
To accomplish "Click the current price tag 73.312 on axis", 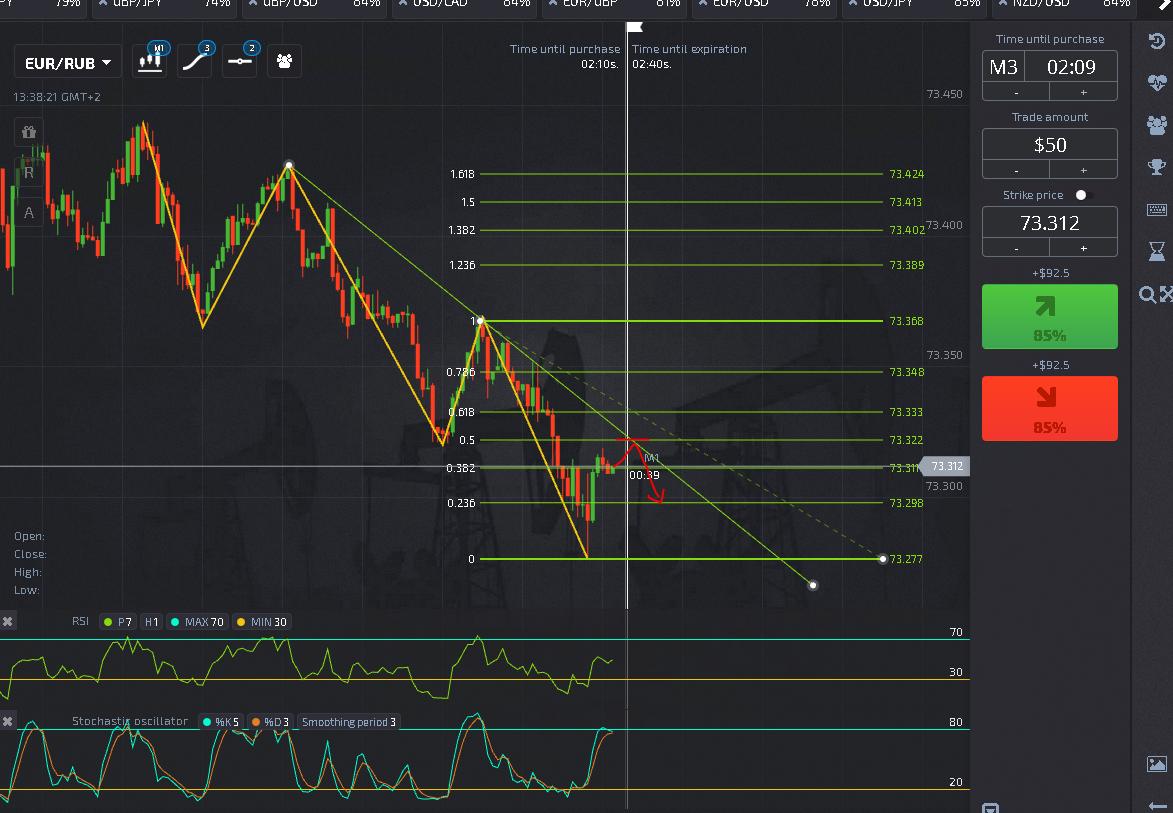I will click(945, 466).
